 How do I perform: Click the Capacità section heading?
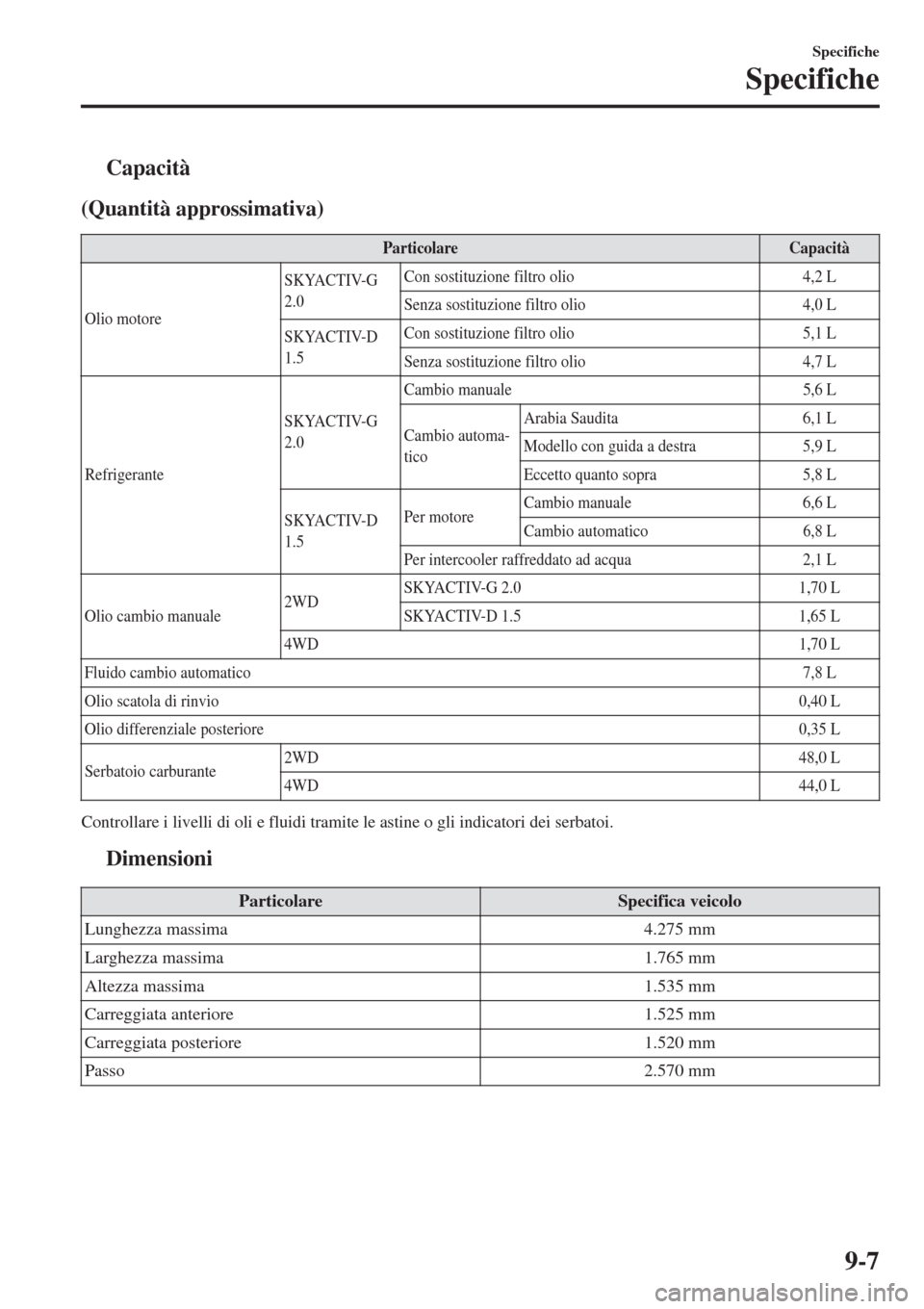coord(148,168)
